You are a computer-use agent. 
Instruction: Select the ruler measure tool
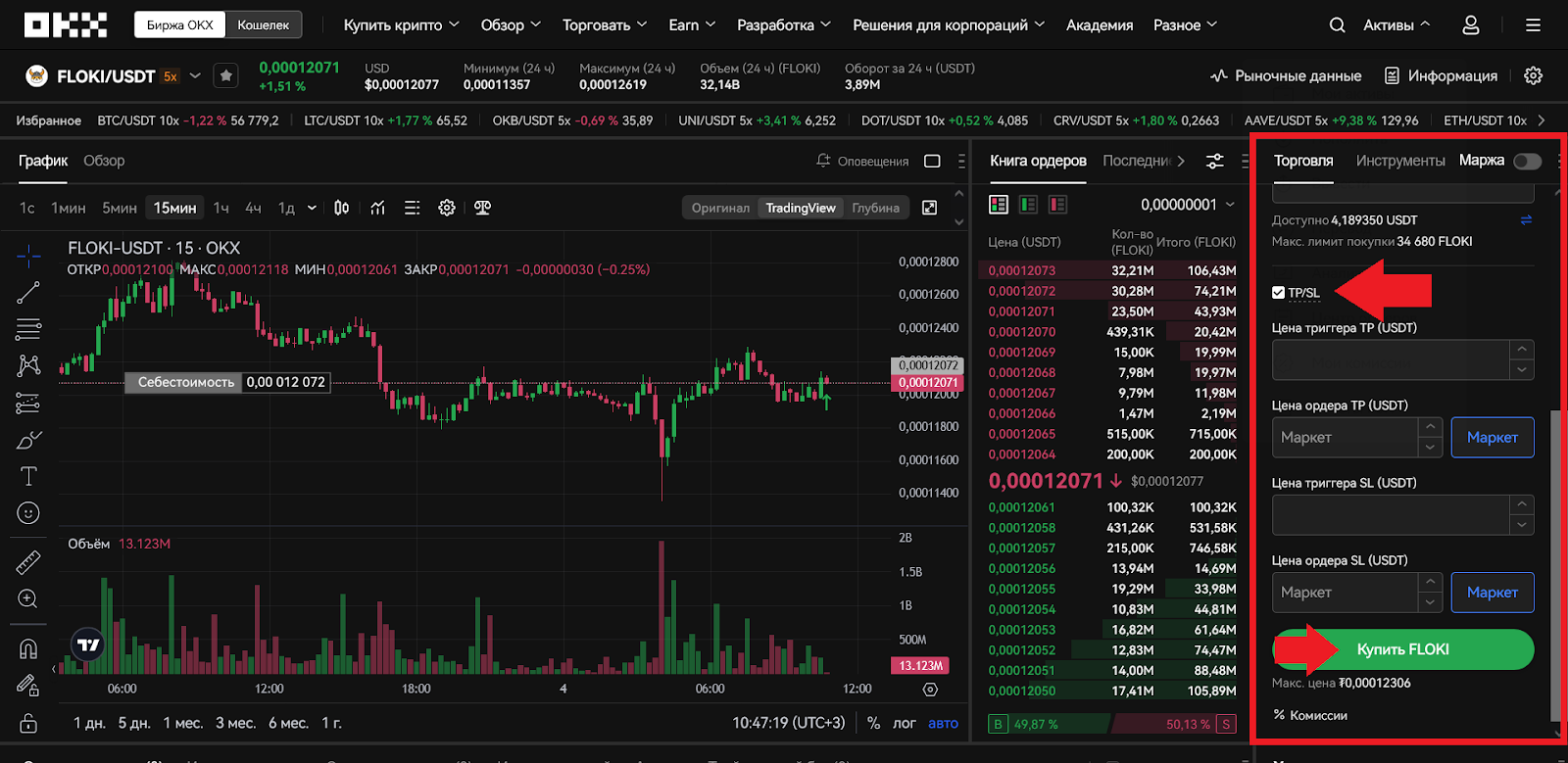28,561
